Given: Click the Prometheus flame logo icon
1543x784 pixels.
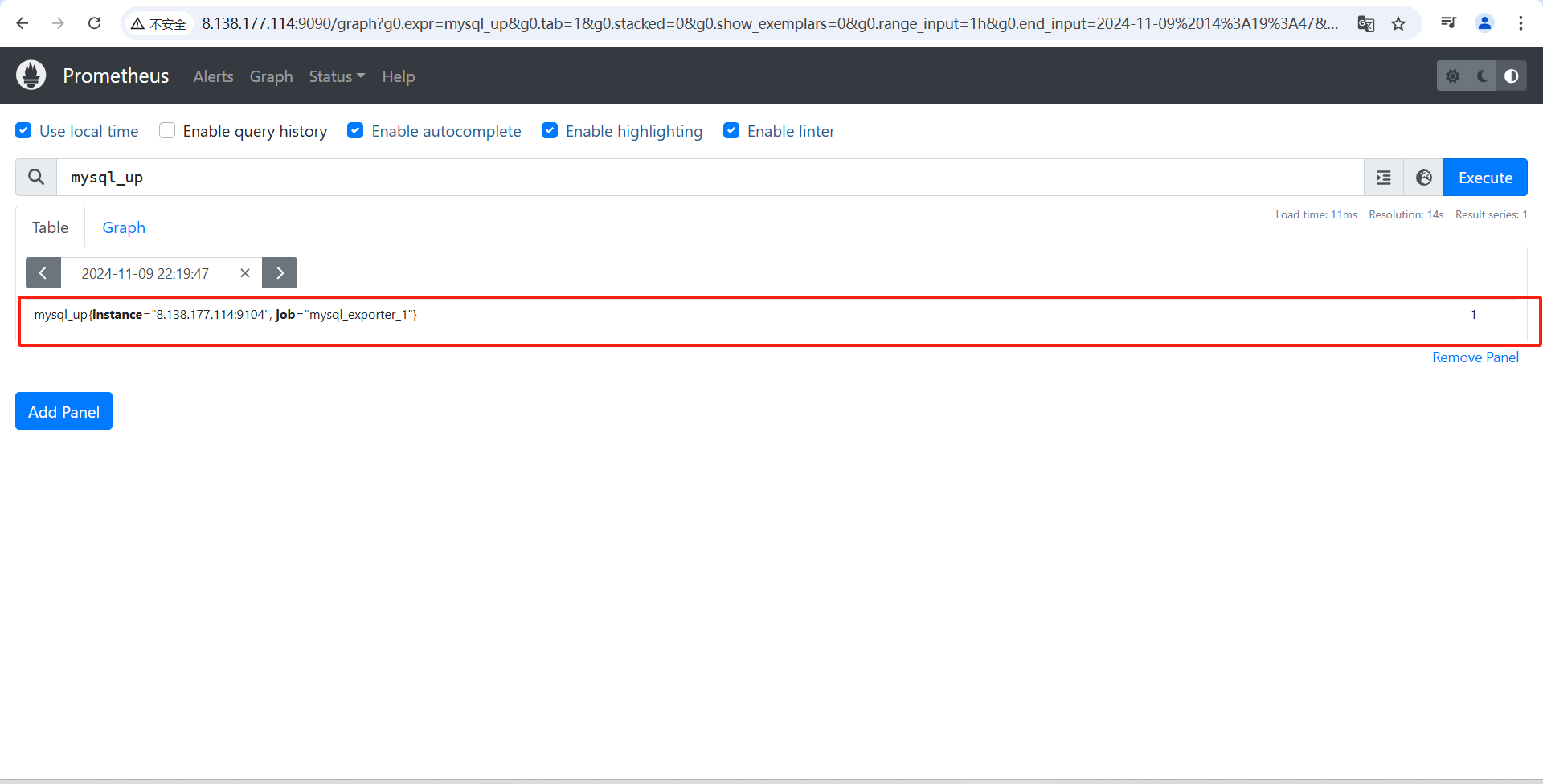Looking at the screenshot, I should point(31,76).
